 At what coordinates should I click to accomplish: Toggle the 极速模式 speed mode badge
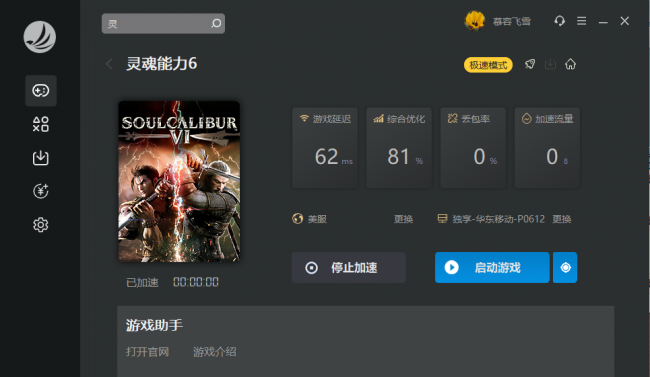coord(488,65)
